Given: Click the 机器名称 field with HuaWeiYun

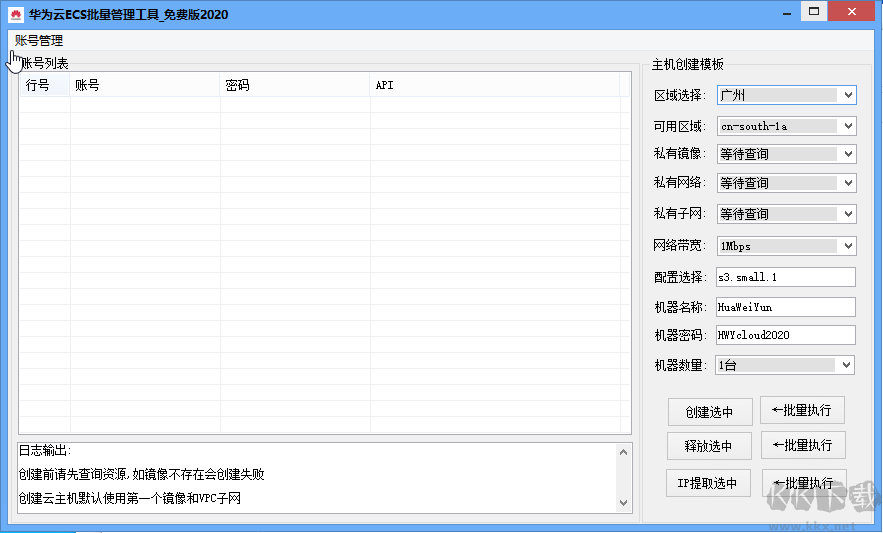Looking at the screenshot, I should [x=786, y=307].
